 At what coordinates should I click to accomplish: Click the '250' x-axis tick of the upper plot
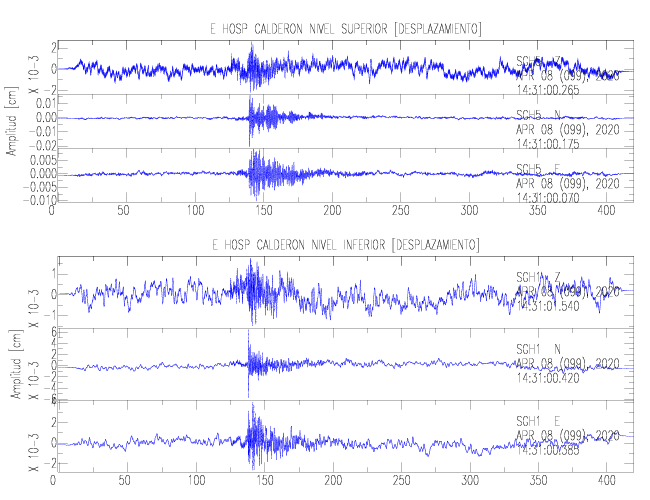pyautogui.click(x=400, y=211)
